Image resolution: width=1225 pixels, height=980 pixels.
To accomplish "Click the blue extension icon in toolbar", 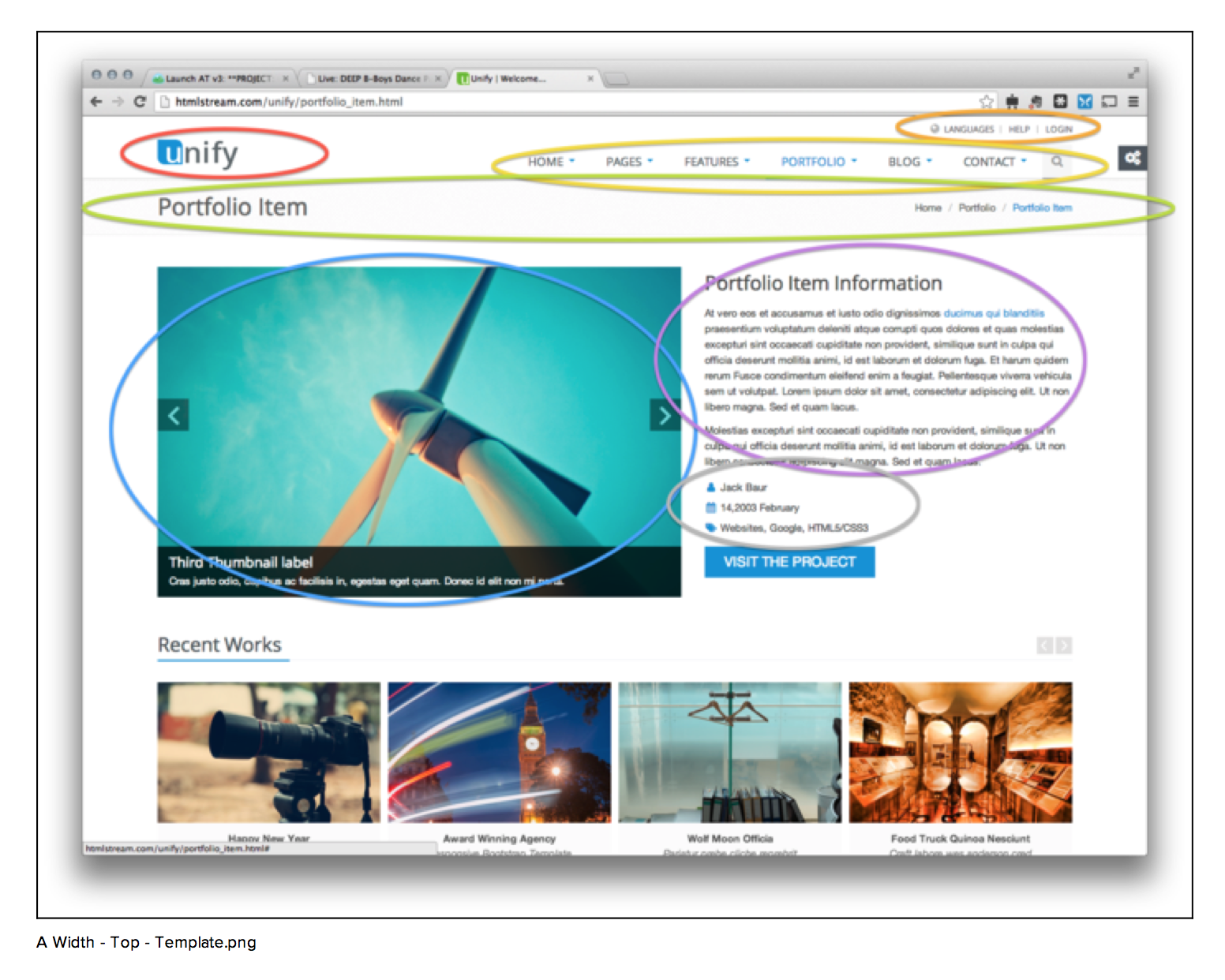I will point(1085,102).
